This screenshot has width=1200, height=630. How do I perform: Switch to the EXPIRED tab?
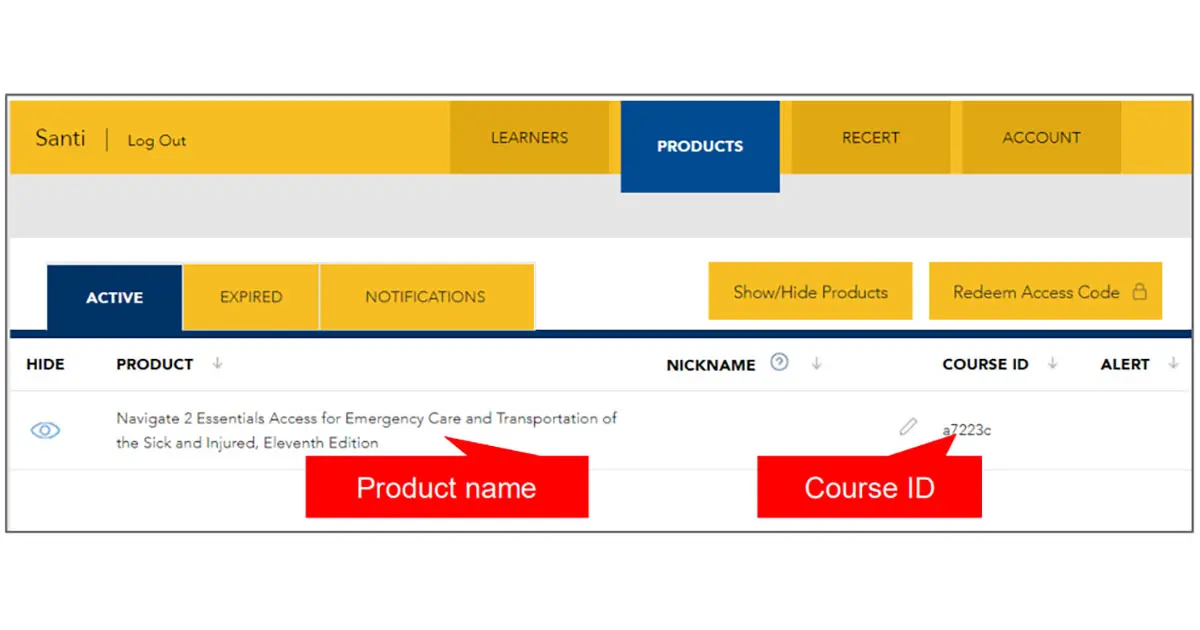coord(250,297)
